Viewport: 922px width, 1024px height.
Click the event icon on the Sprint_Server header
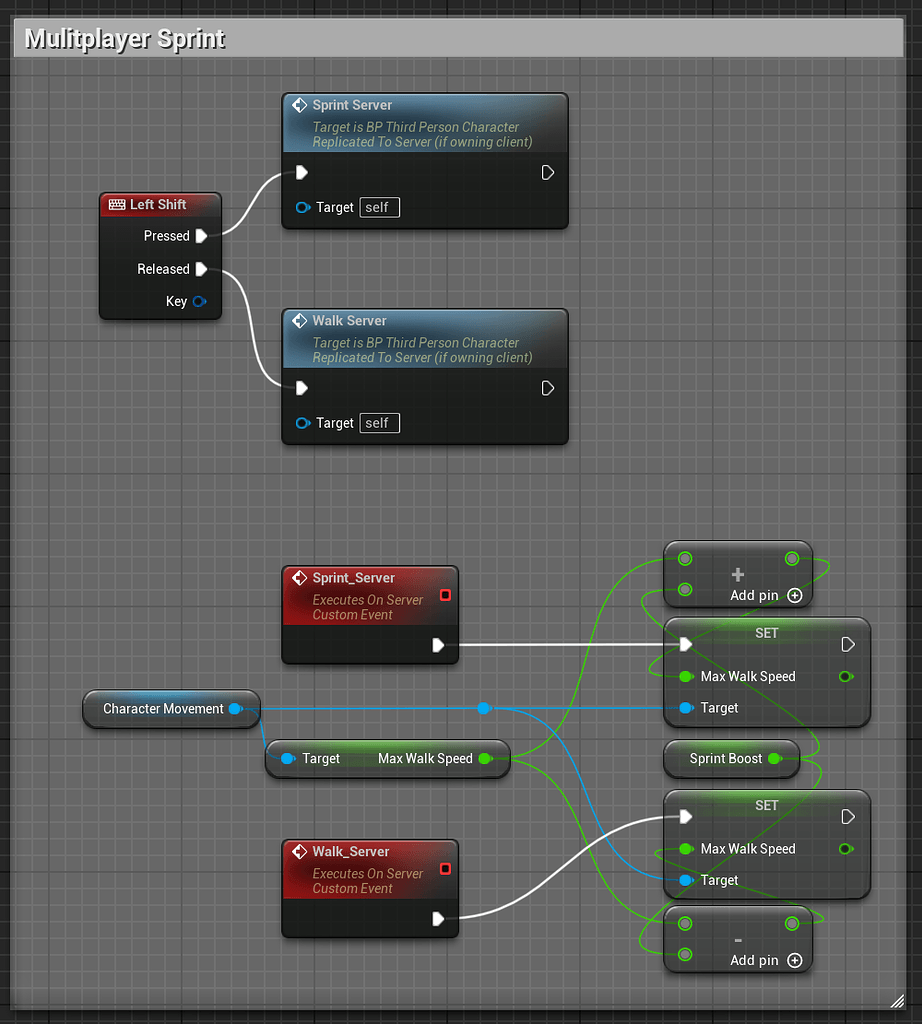tap(299, 577)
